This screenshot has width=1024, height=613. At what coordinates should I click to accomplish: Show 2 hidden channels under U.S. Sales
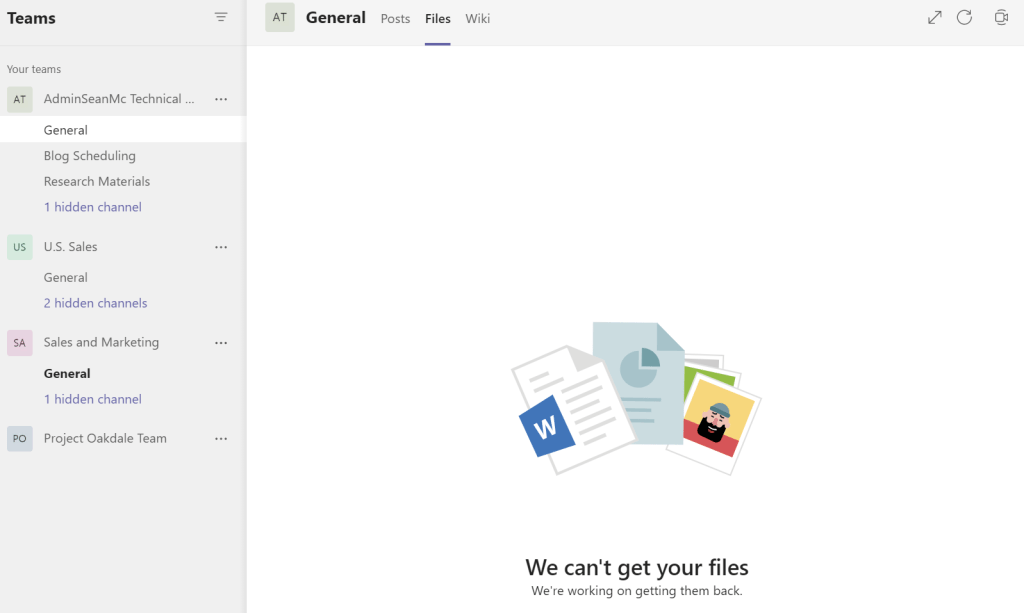[95, 303]
